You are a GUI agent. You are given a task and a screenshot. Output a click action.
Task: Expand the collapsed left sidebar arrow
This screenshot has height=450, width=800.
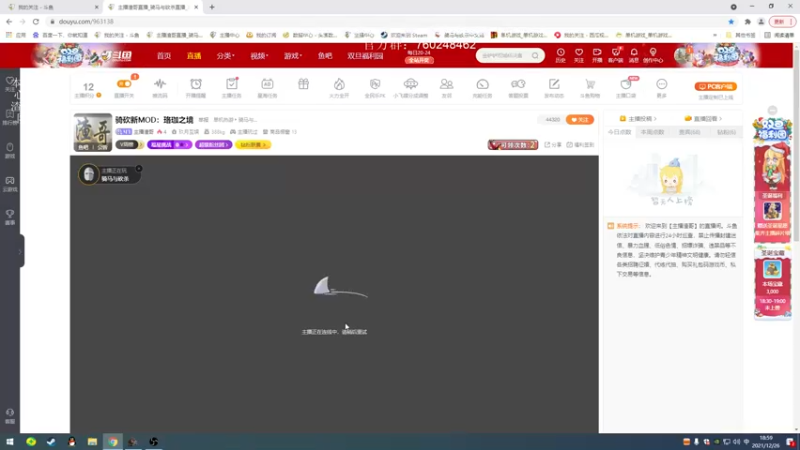tap(20, 251)
